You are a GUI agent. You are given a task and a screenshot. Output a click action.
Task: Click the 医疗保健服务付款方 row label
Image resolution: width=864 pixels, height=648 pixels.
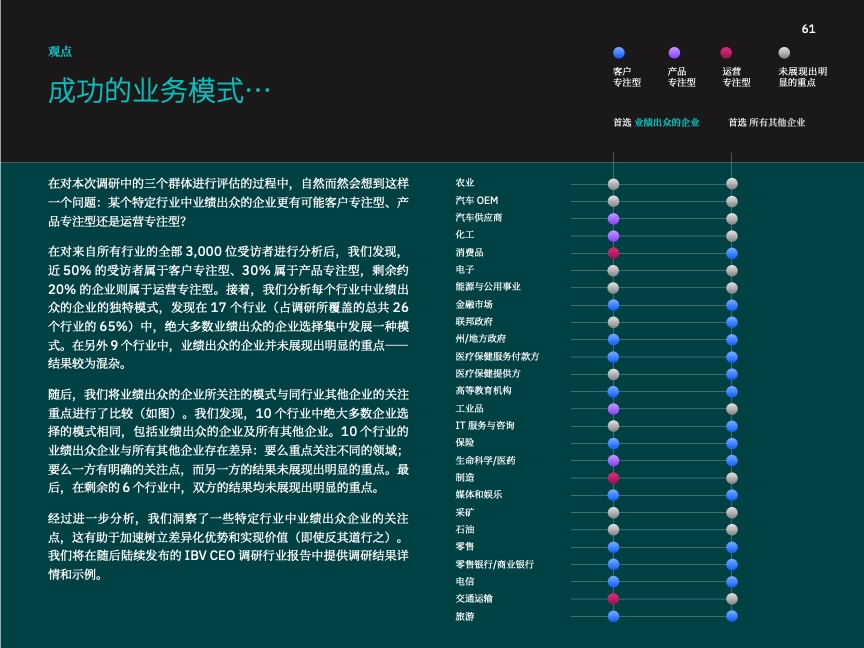(497, 356)
